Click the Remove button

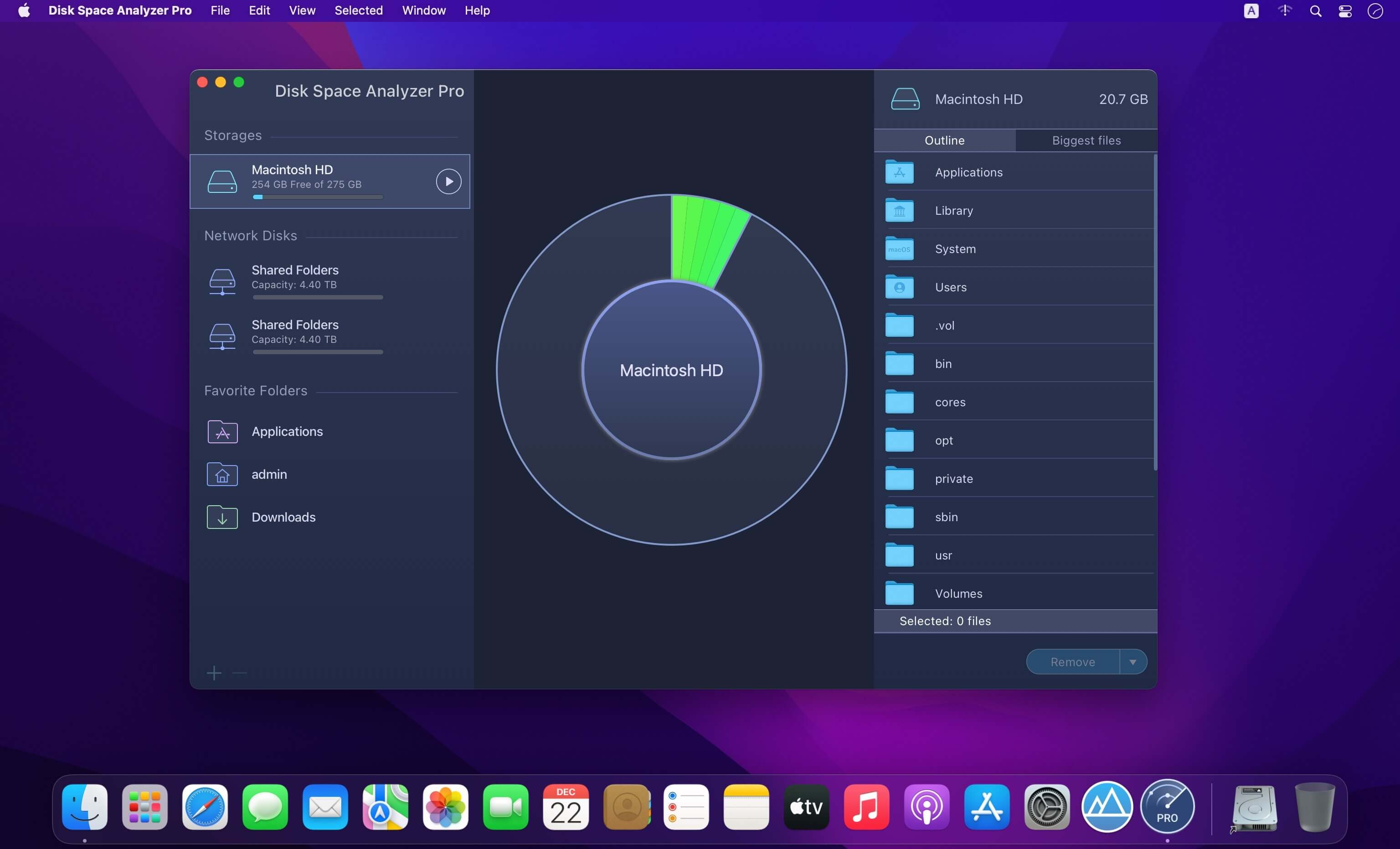(x=1073, y=661)
